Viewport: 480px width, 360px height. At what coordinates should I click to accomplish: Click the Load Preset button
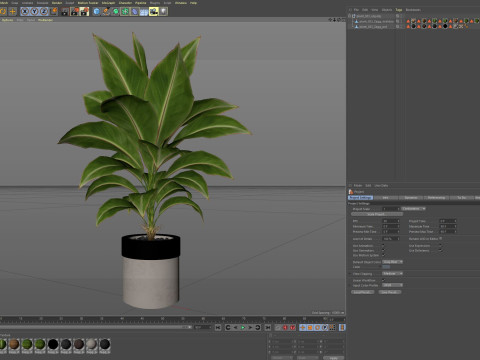(x=363, y=292)
